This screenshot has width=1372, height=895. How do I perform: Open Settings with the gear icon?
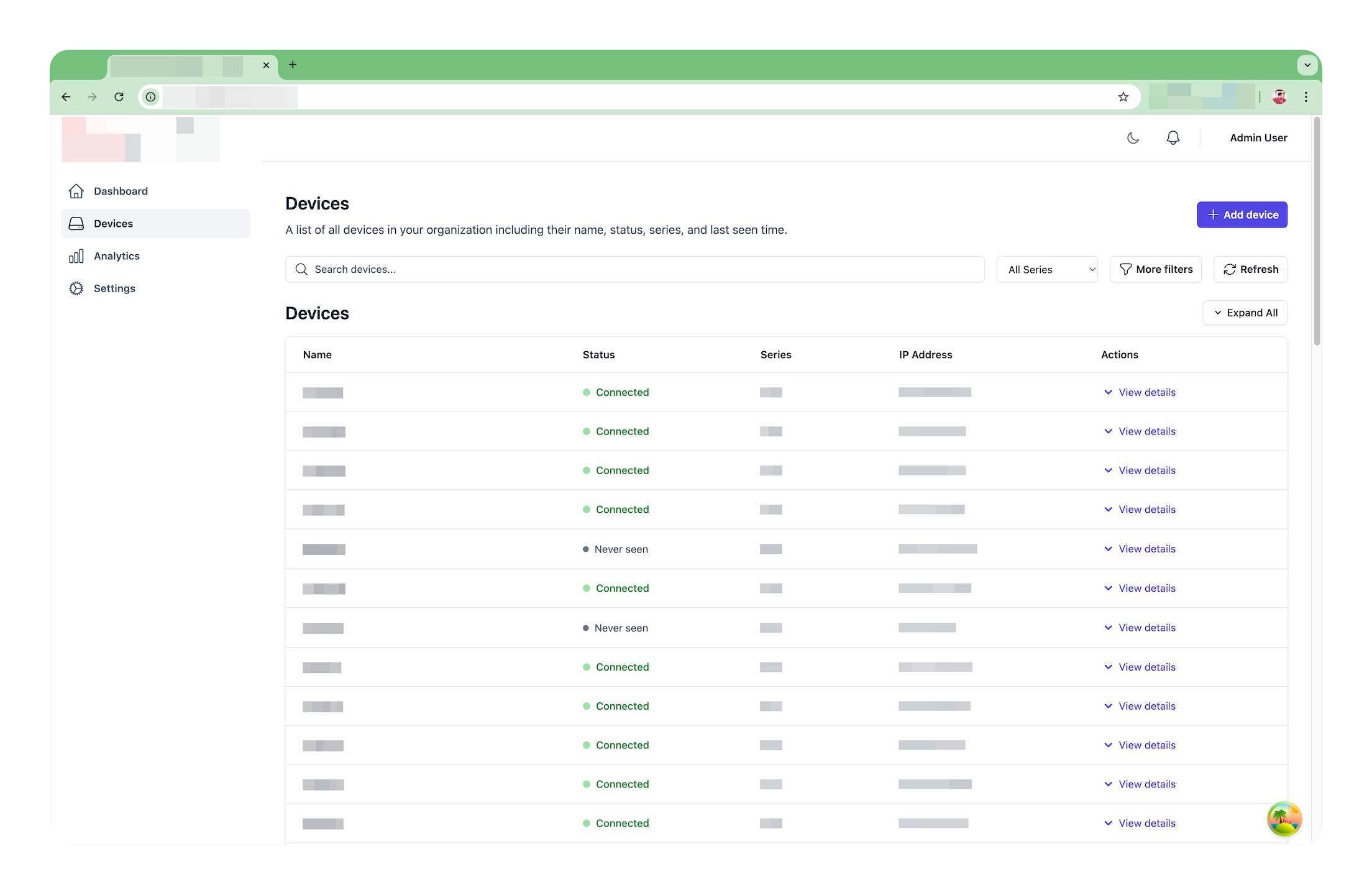[x=76, y=288]
